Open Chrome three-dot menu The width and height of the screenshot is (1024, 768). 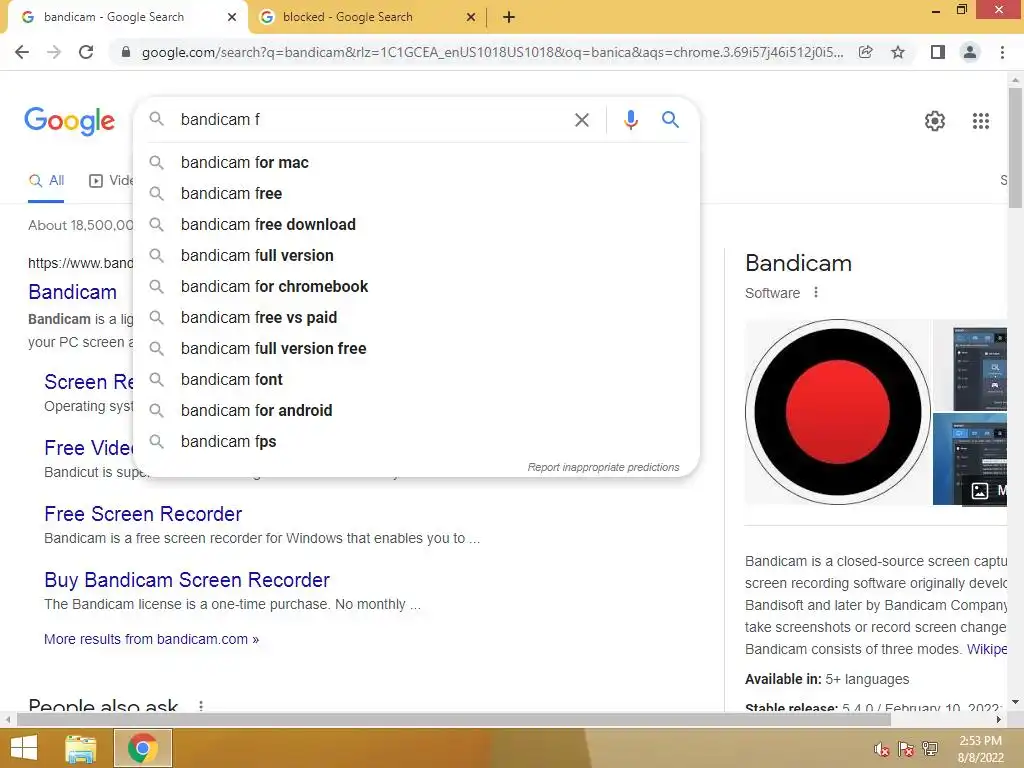tap(1002, 52)
